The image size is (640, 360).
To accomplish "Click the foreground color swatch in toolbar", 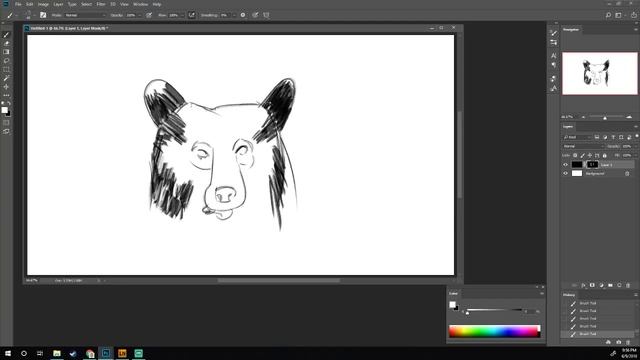I will pyautogui.click(x=4, y=110).
